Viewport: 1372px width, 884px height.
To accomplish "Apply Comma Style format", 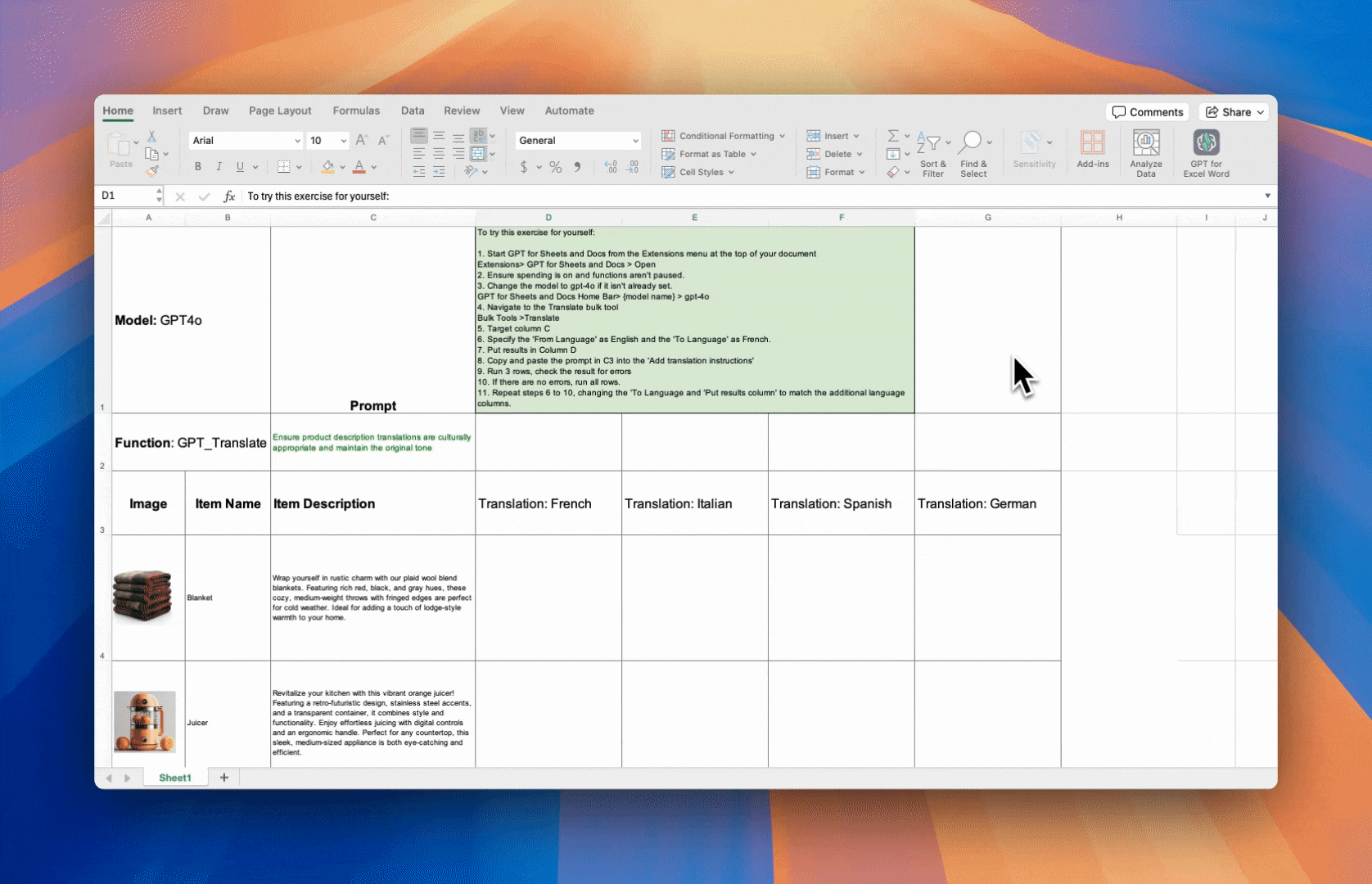I will coord(578,167).
